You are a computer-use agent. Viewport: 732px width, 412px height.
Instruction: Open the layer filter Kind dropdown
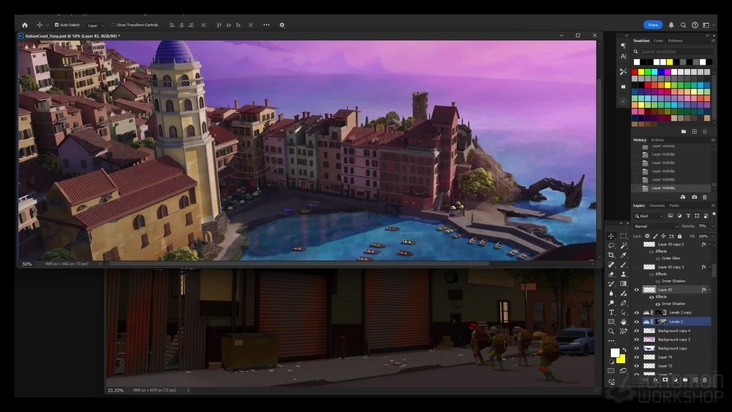[x=648, y=216]
